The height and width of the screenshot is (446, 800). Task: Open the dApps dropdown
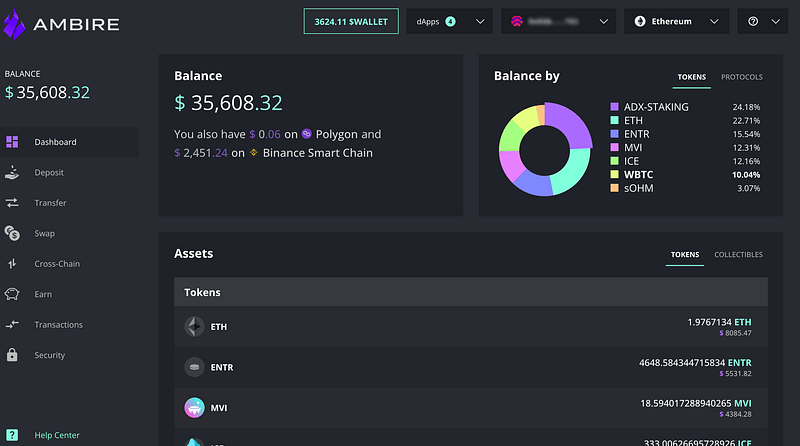point(449,21)
